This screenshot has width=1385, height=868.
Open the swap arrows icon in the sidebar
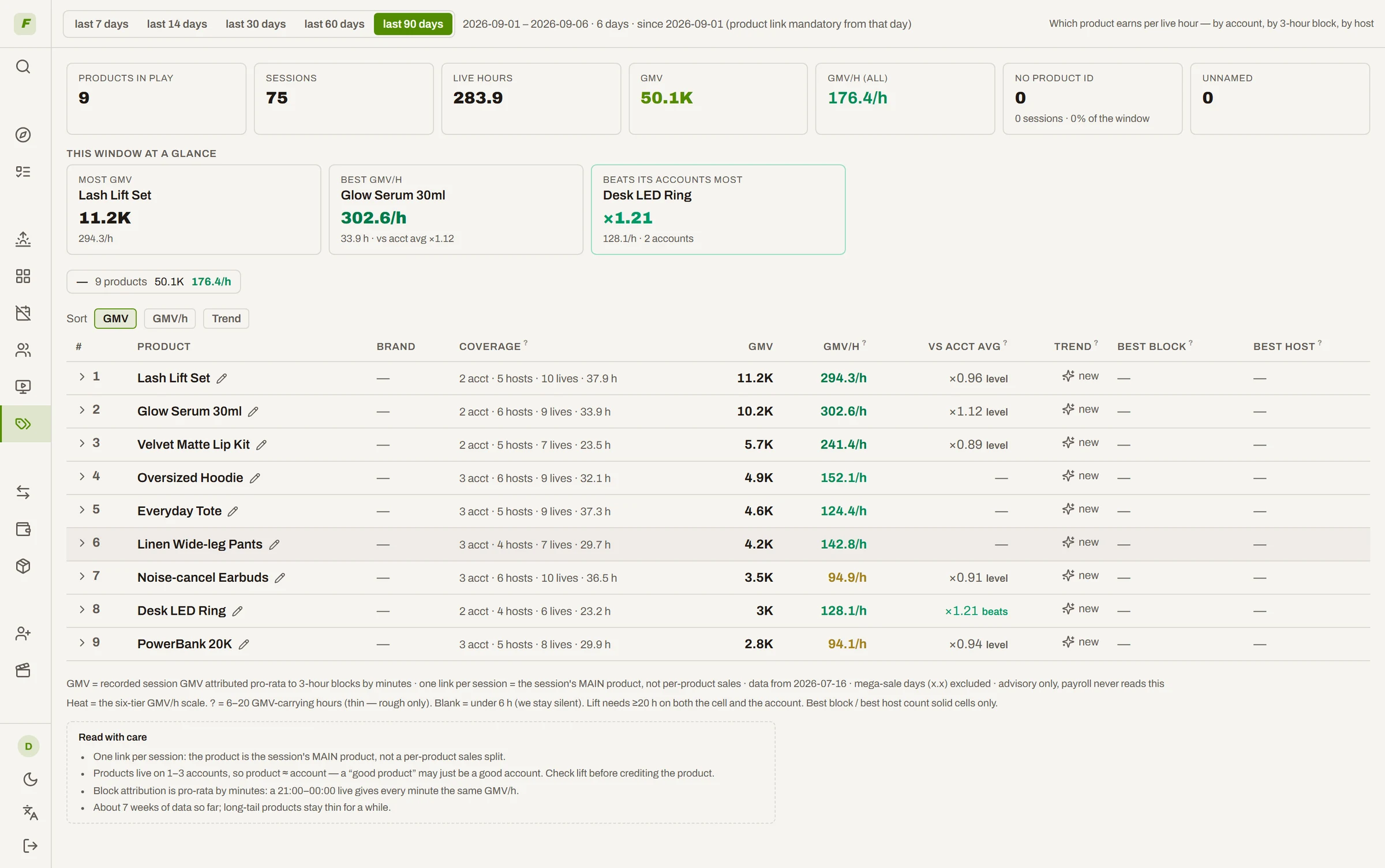23,492
